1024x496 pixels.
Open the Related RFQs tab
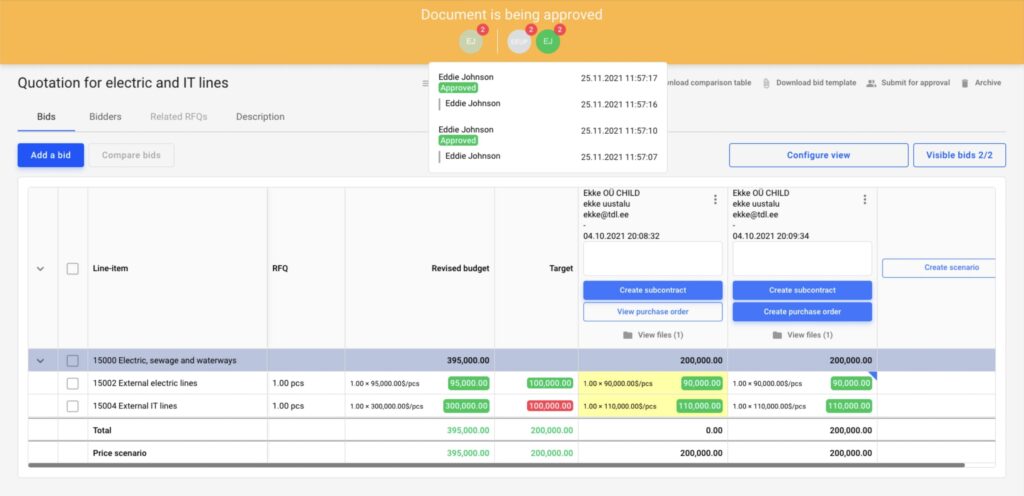tap(178, 117)
